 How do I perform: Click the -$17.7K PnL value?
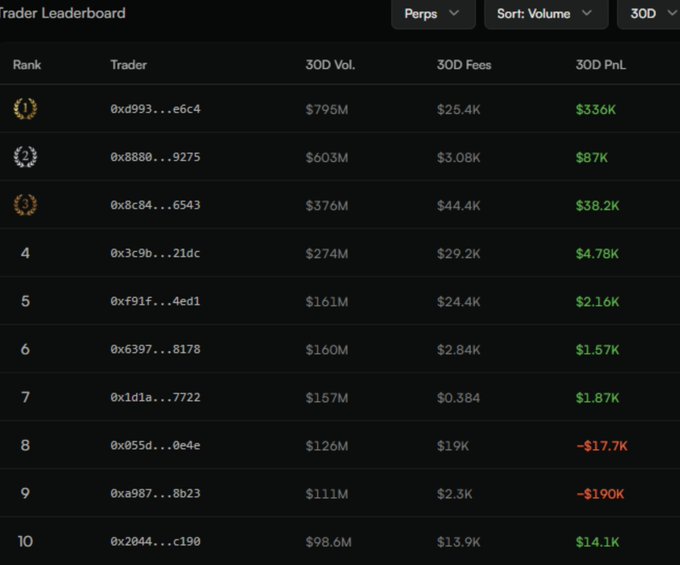[x=602, y=447]
